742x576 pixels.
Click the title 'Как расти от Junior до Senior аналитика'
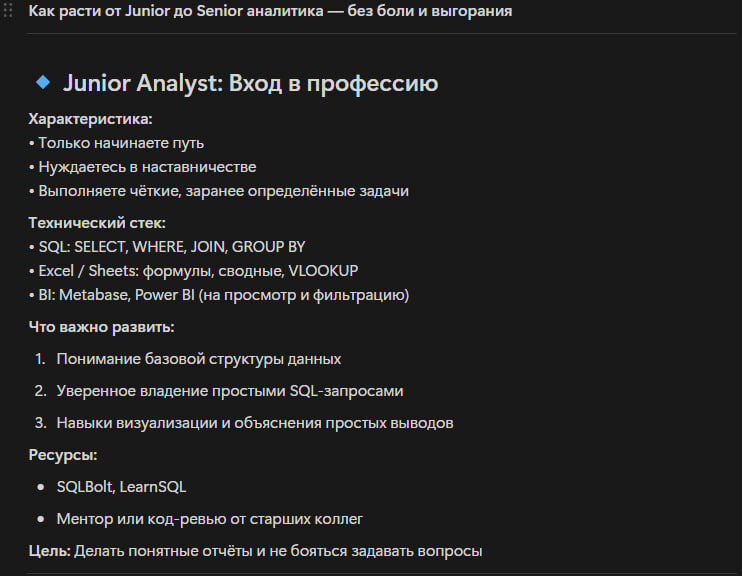click(176, 10)
